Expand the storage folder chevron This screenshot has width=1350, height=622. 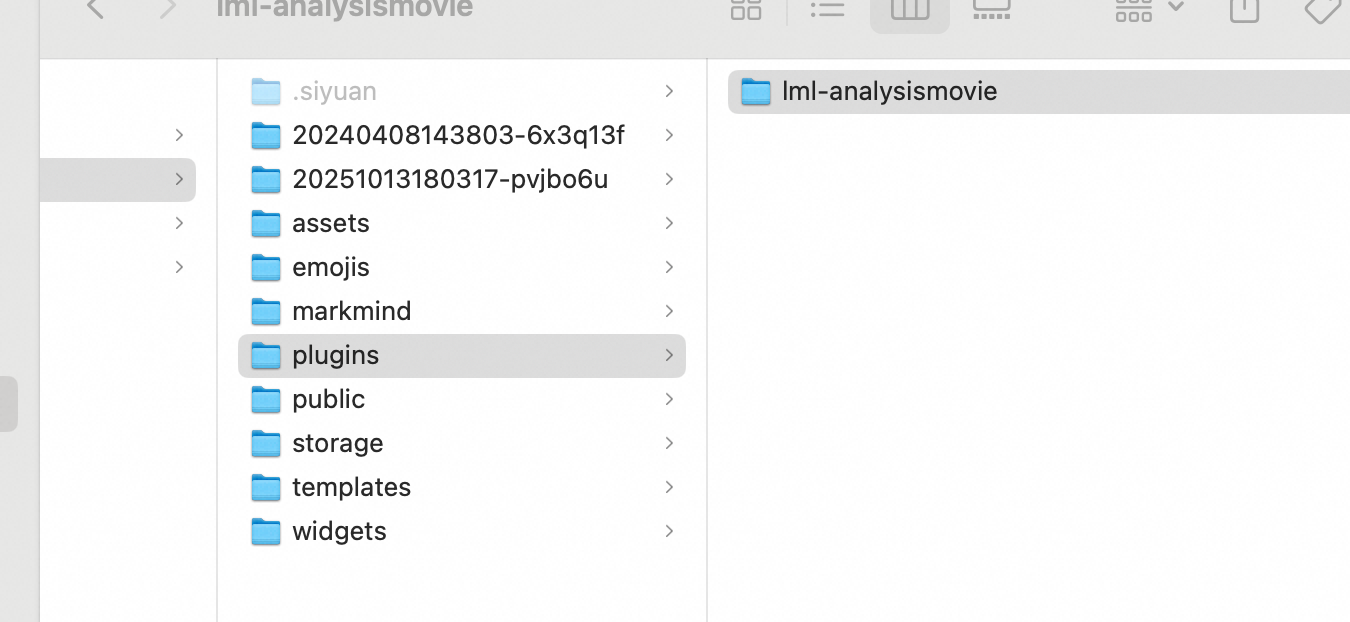click(x=669, y=443)
